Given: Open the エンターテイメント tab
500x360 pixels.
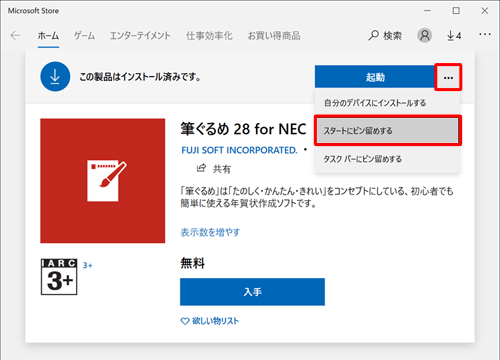Looking at the screenshot, I should click(x=140, y=36).
